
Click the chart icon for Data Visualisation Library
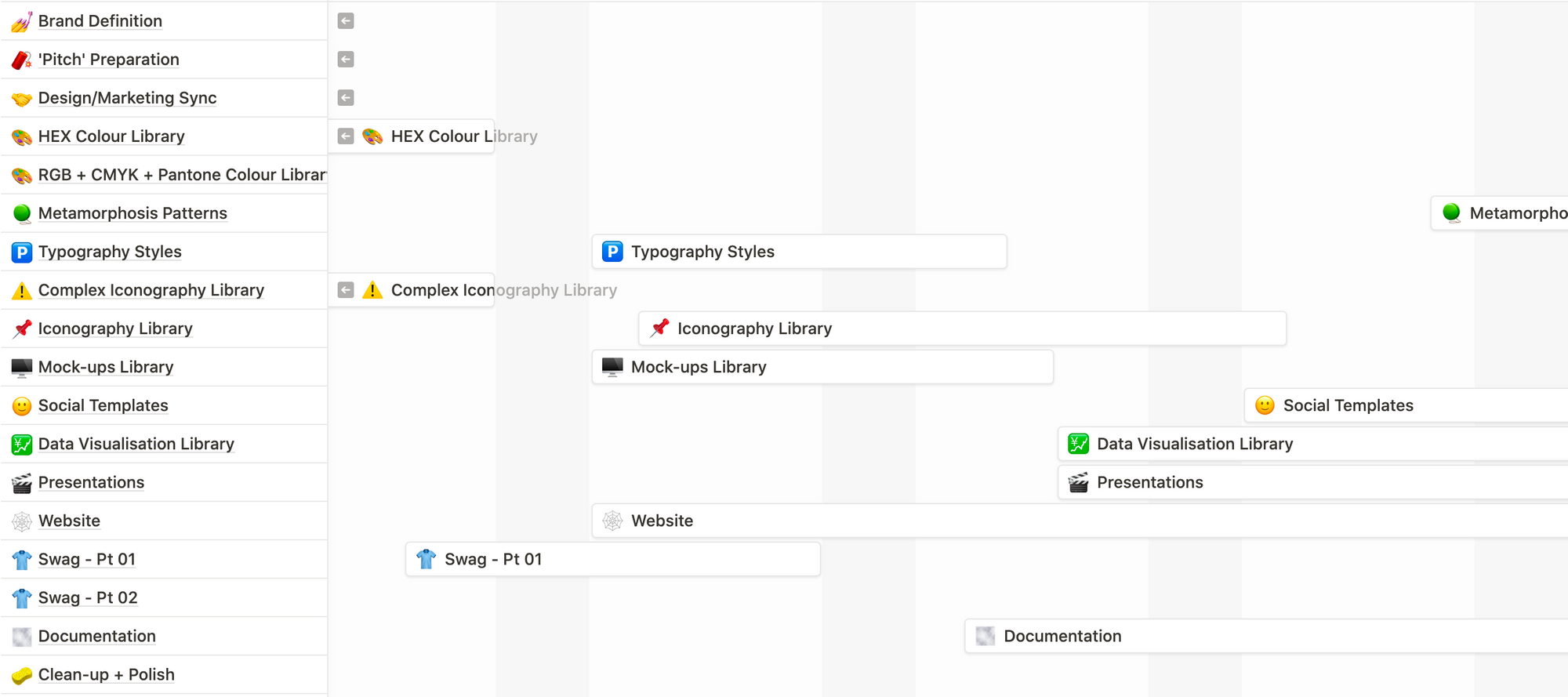point(22,443)
